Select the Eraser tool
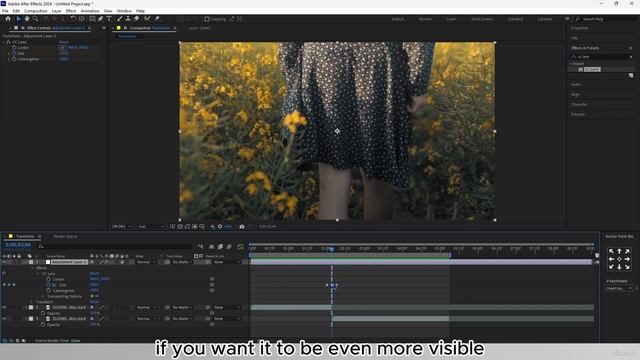 pyautogui.click(x=137, y=19)
